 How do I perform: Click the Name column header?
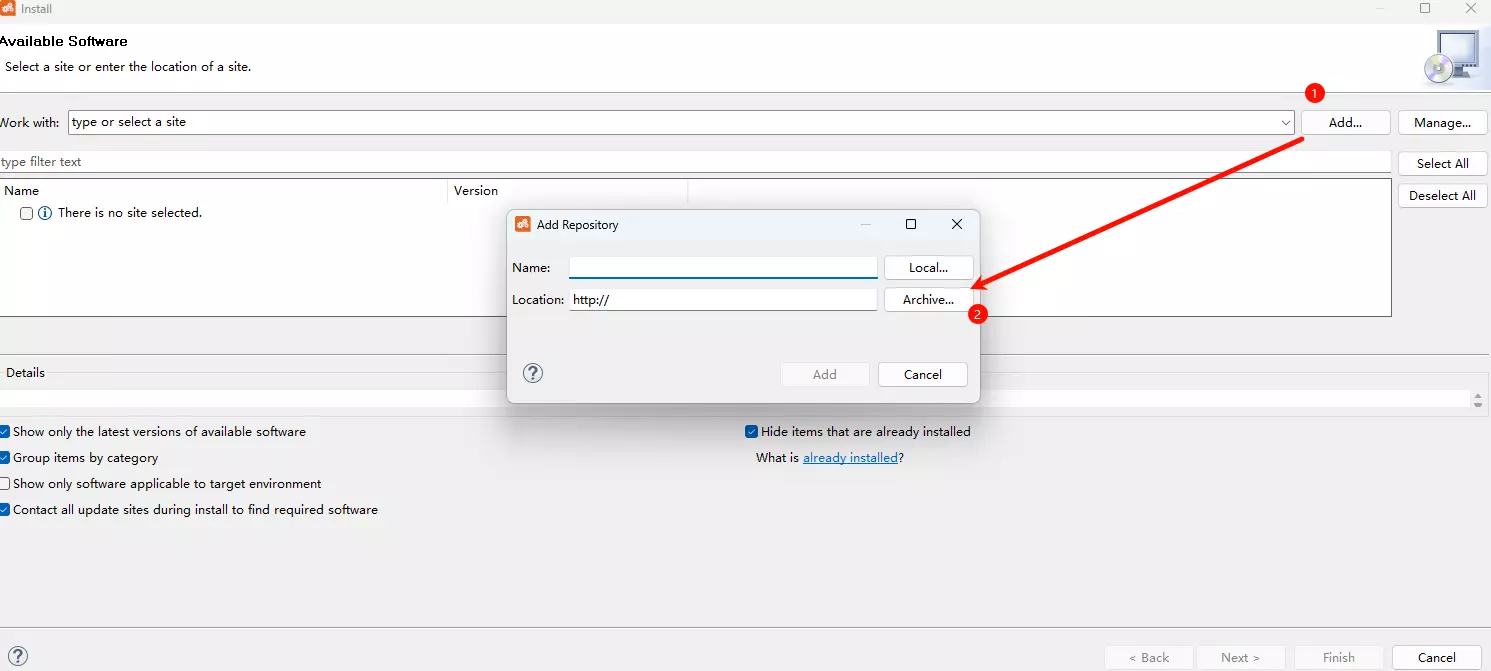coord(22,190)
